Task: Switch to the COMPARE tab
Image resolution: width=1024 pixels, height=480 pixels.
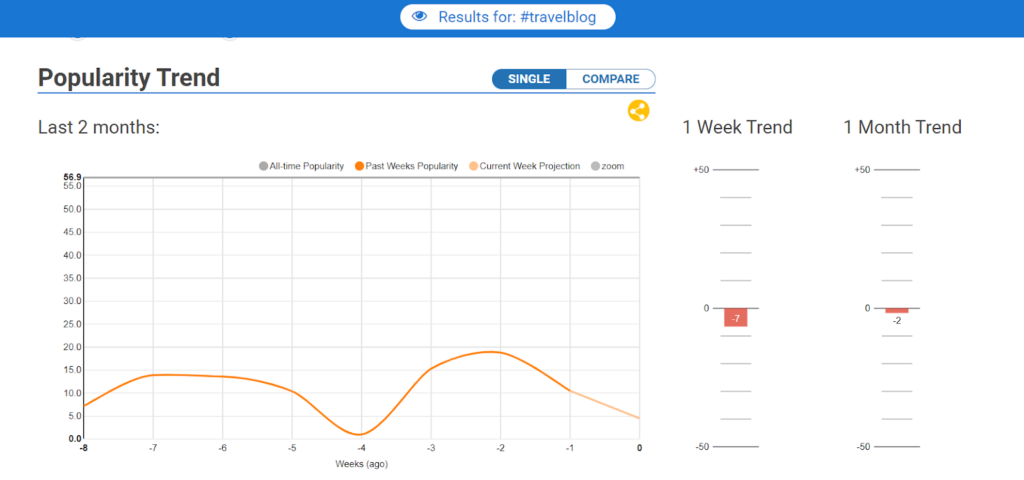Action: pyautogui.click(x=610, y=79)
